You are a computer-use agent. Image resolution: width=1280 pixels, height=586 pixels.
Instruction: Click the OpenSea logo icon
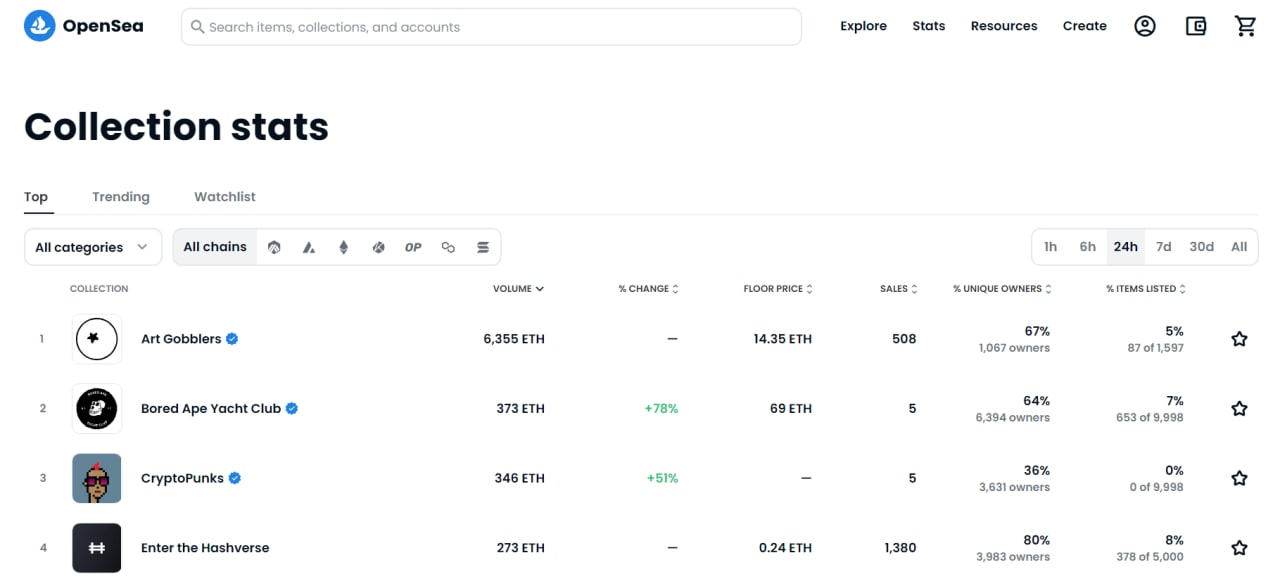40,26
